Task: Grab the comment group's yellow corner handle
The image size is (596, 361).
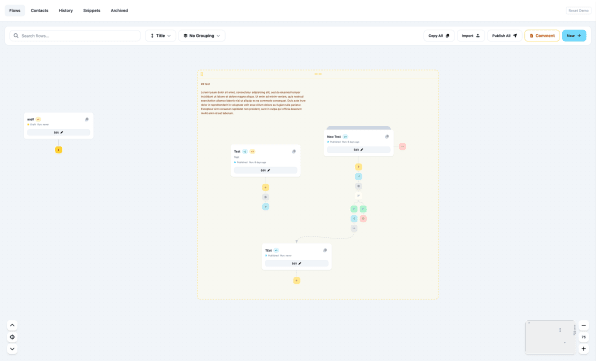Action: [x=202, y=74]
